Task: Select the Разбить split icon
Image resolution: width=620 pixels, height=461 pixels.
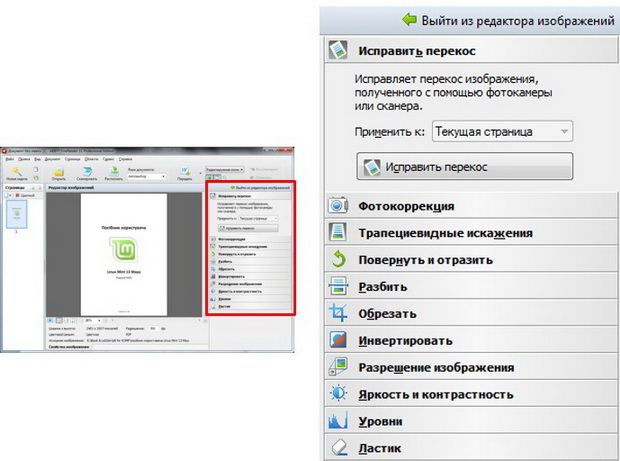Action: point(337,287)
